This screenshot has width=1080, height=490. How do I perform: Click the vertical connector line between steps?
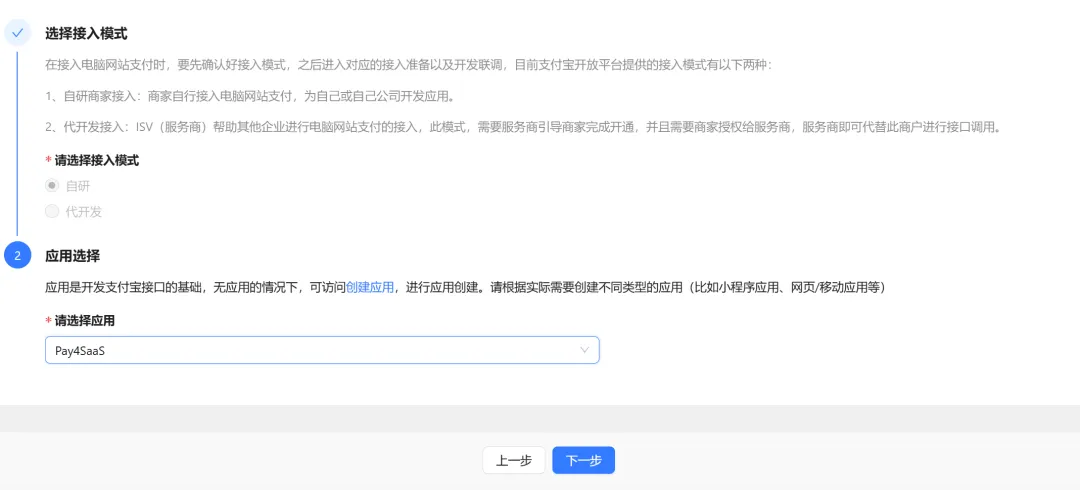tap(17, 140)
